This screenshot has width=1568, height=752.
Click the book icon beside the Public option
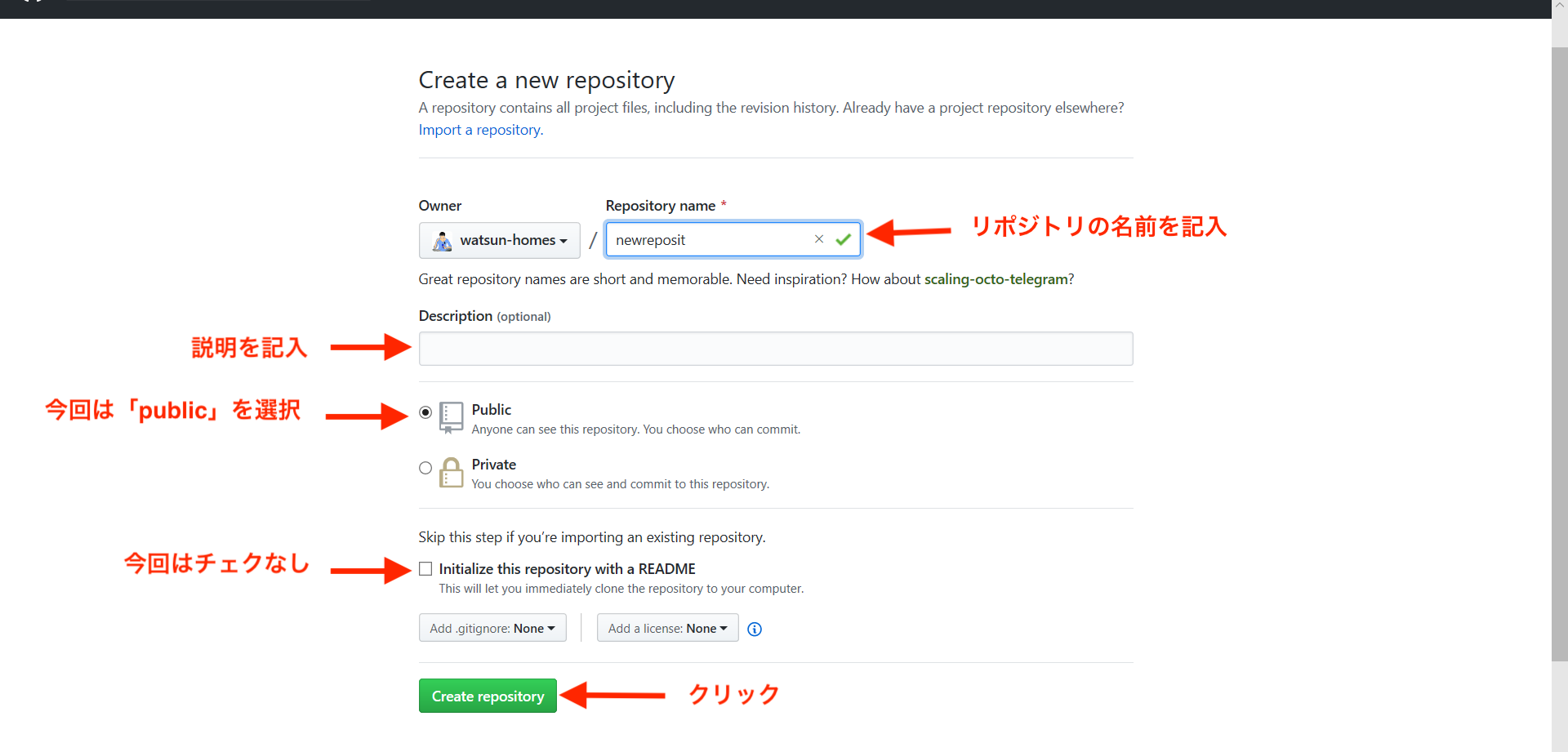(x=451, y=417)
